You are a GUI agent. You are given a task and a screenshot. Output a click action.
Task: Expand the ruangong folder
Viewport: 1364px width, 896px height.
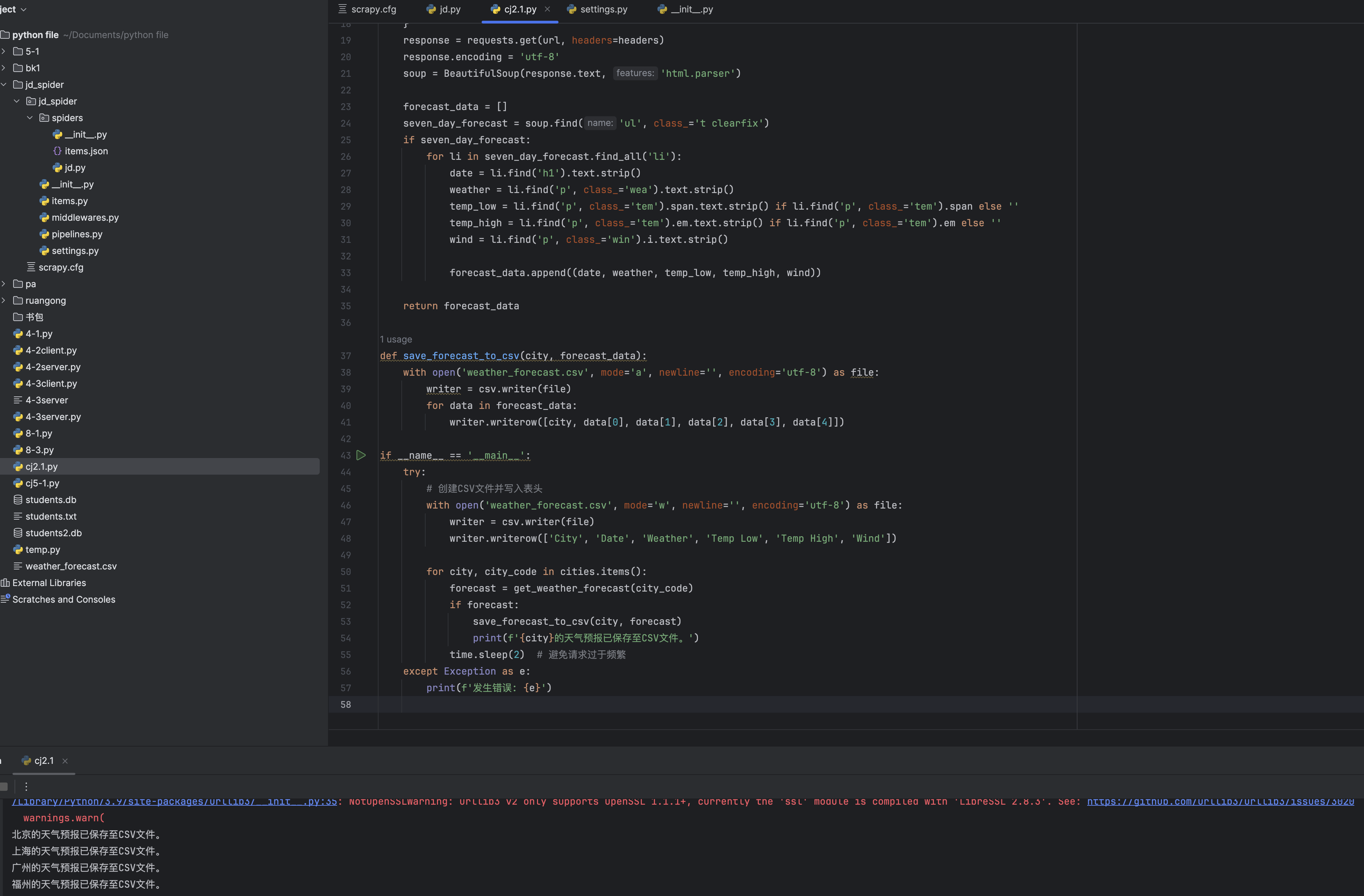click(3, 300)
